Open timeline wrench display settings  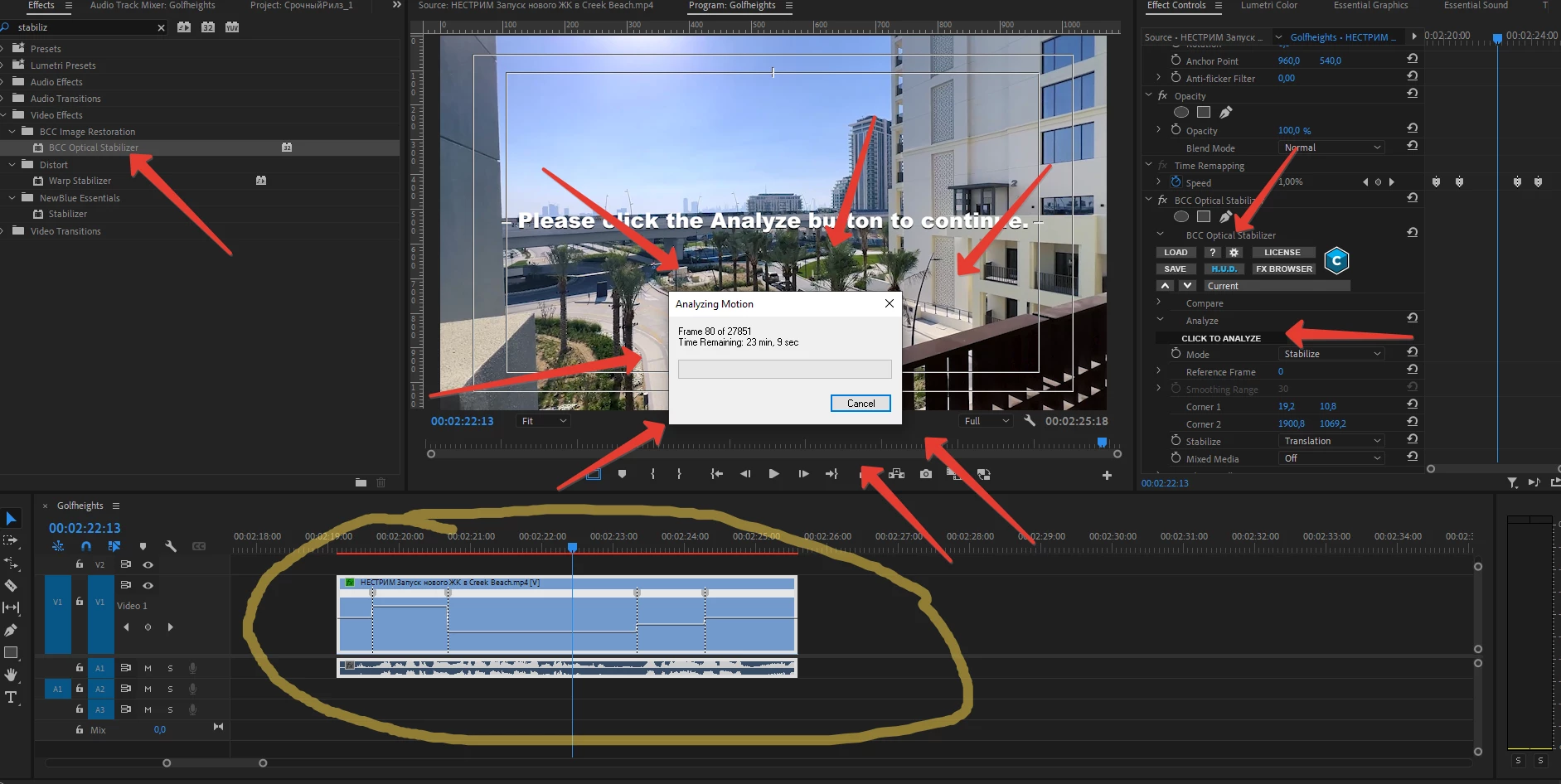pos(171,546)
